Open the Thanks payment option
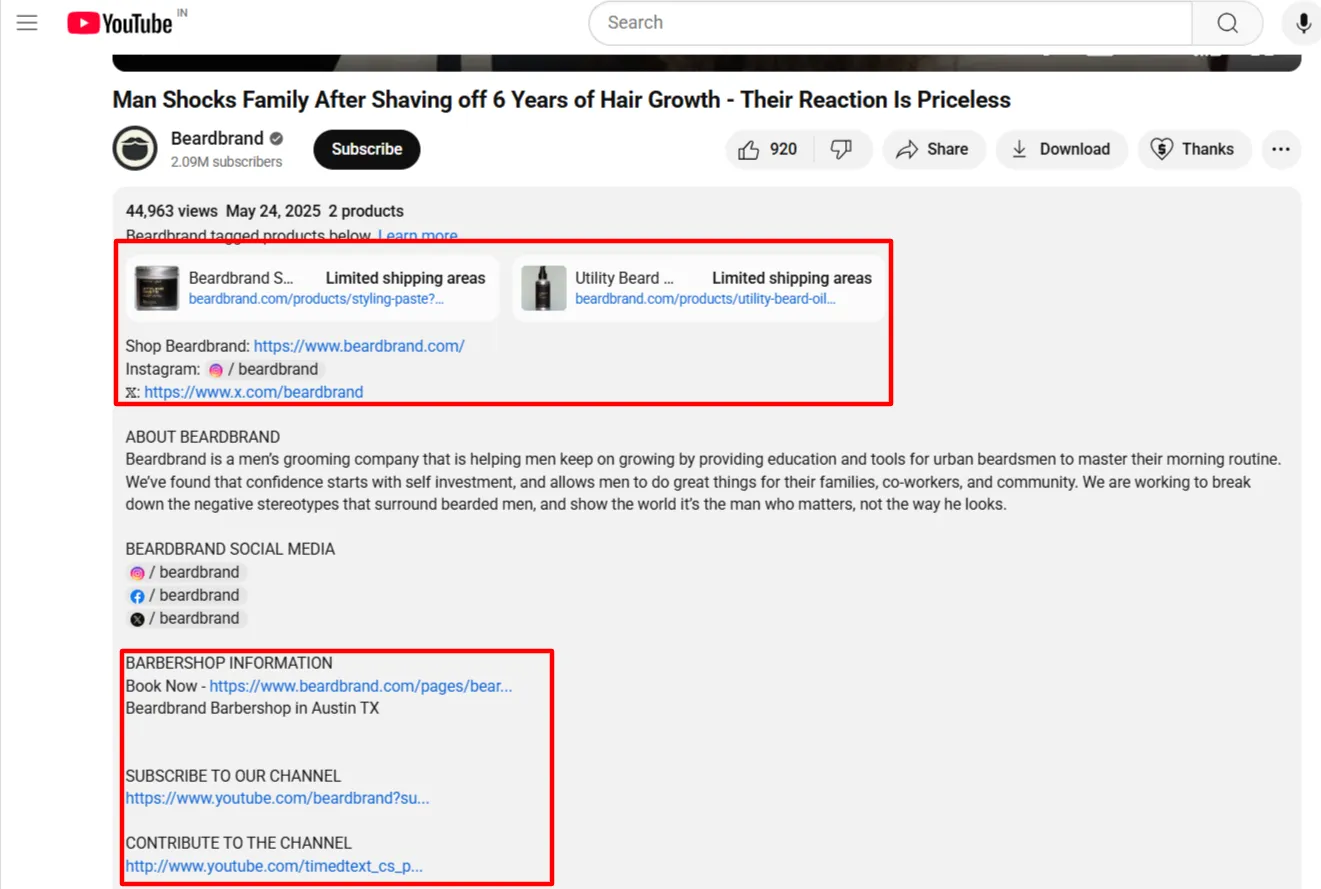This screenshot has width=1321, height=889. (1194, 148)
